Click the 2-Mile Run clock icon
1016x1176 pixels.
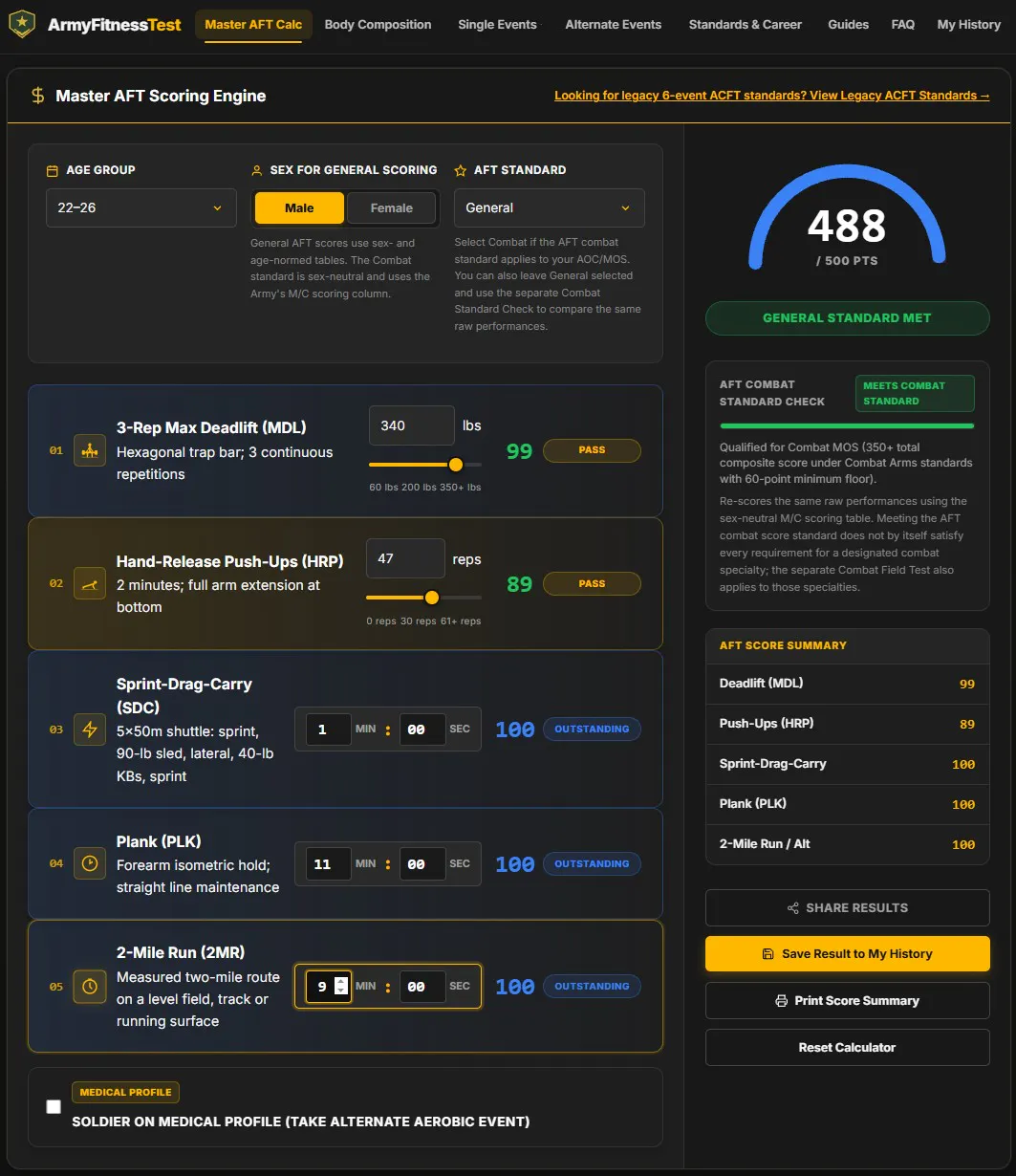point(90,986)
